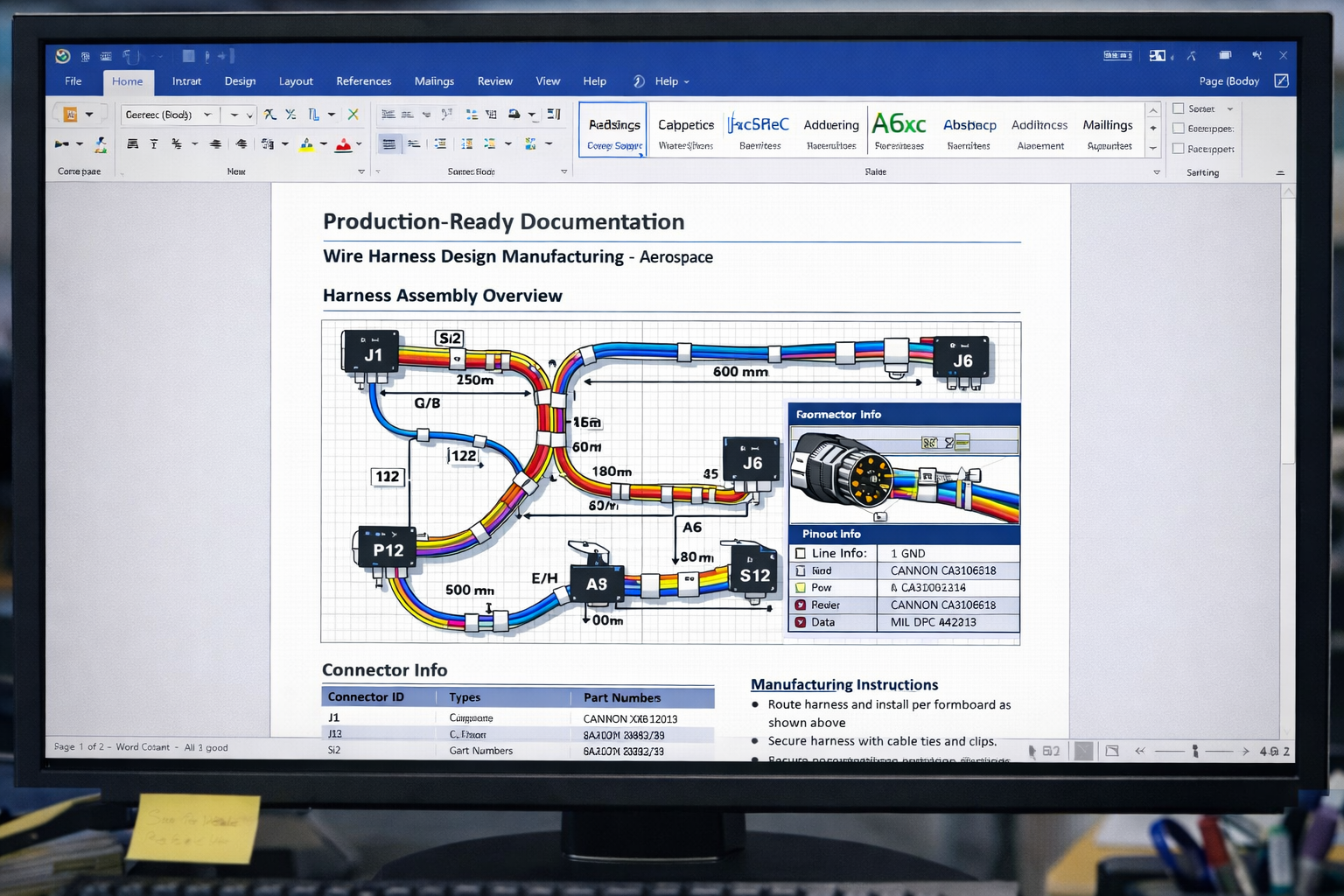Click the account icon in title bar

(1158, 56)
